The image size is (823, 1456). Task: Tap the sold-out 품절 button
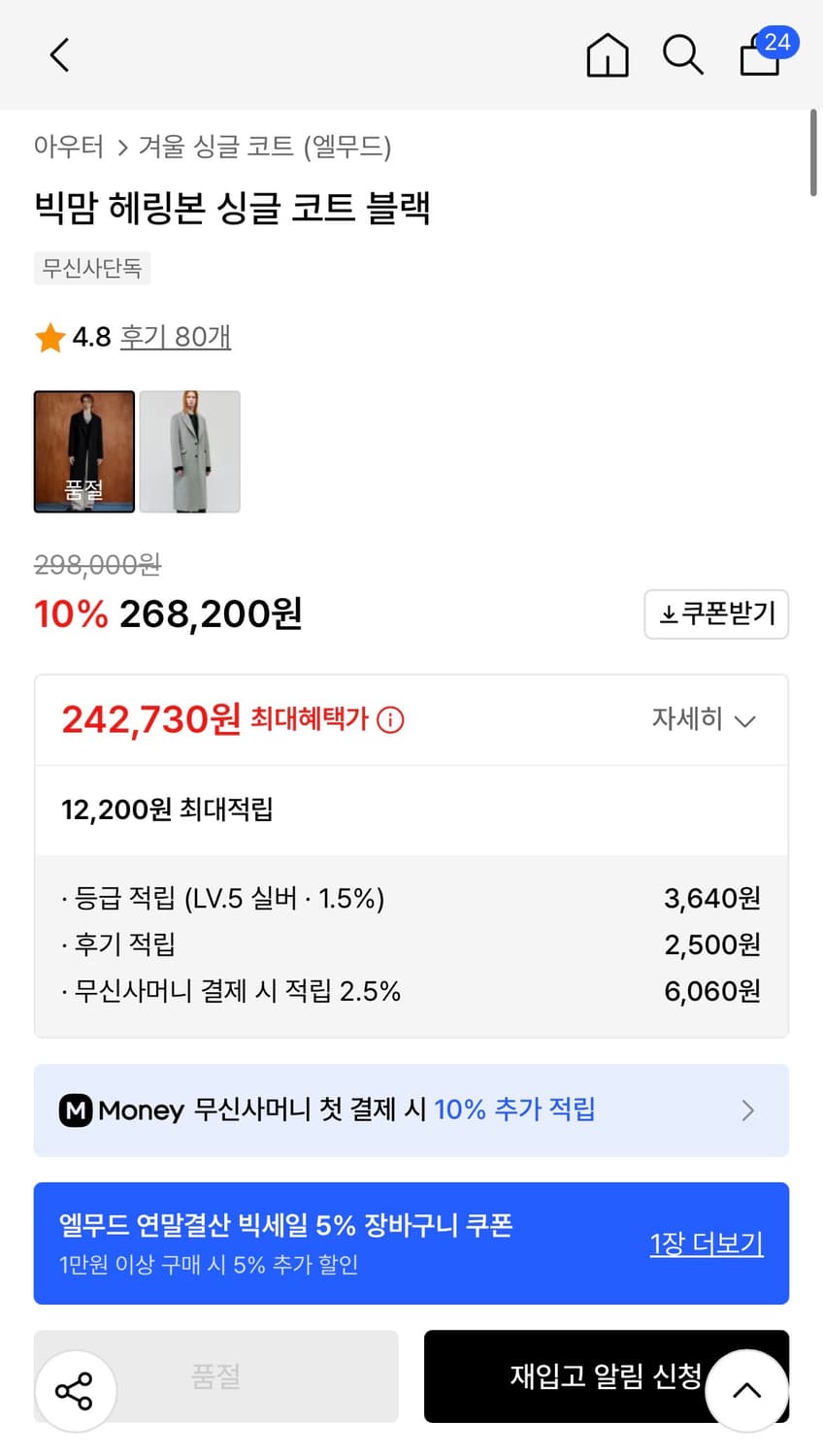215,1376
